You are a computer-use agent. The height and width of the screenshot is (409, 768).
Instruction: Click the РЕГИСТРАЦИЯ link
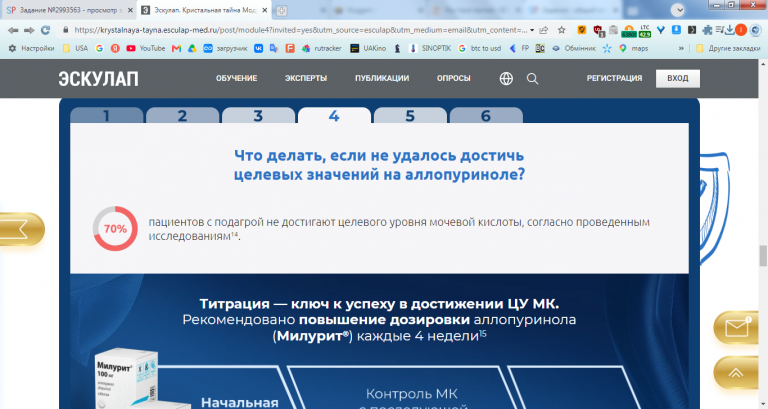(614, 78)
